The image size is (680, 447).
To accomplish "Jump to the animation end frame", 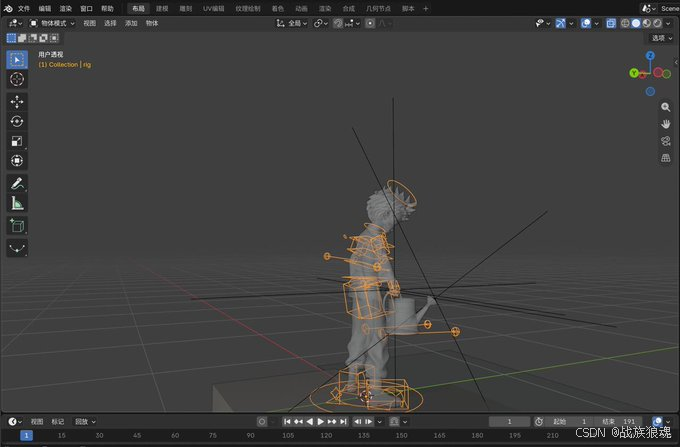I will pos(343,421).
